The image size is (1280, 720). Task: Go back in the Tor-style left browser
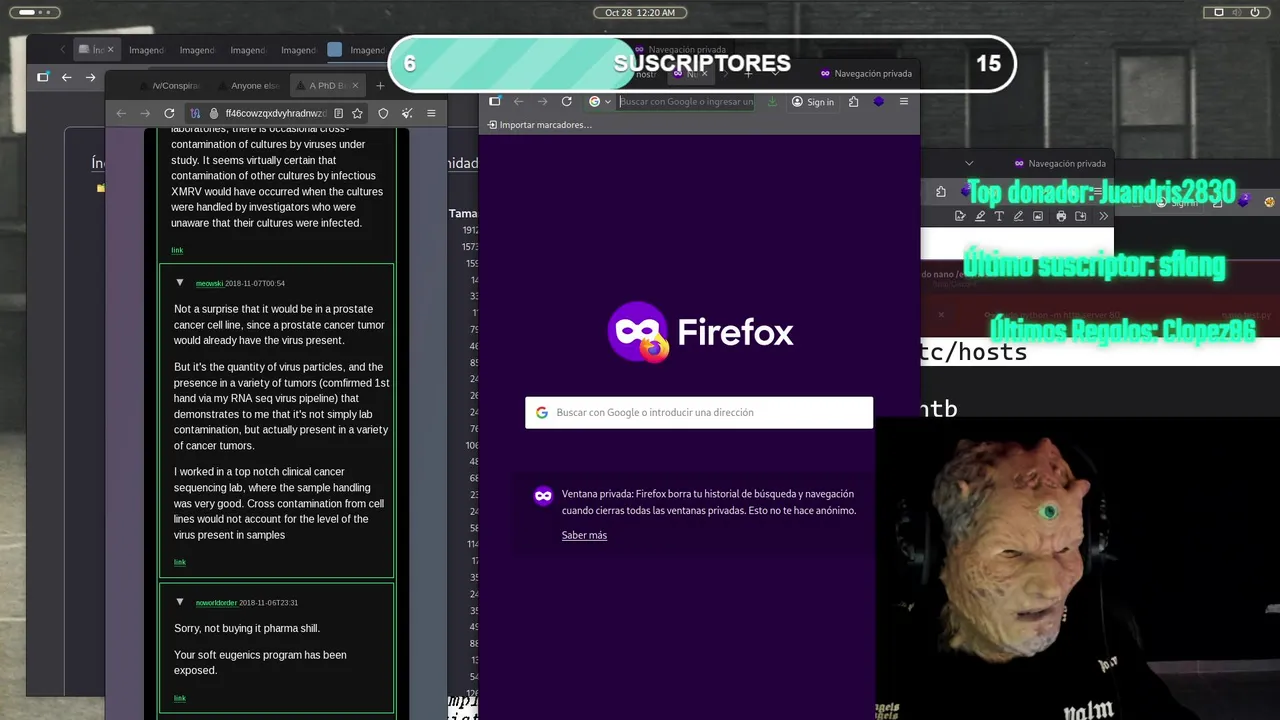coord(121,113)
